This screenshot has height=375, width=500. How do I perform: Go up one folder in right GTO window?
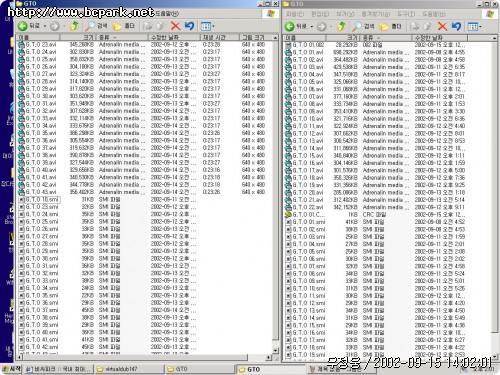[341, 26]
